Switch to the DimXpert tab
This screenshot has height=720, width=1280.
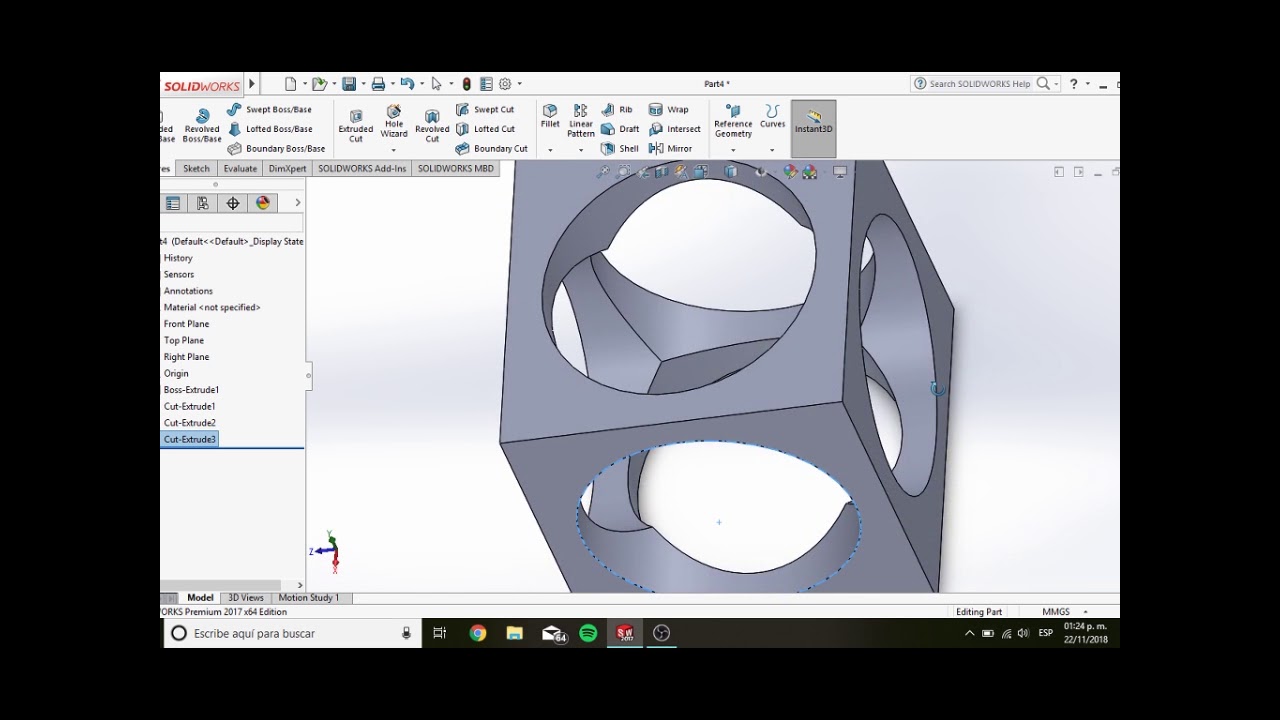click(x=288, y=168)
